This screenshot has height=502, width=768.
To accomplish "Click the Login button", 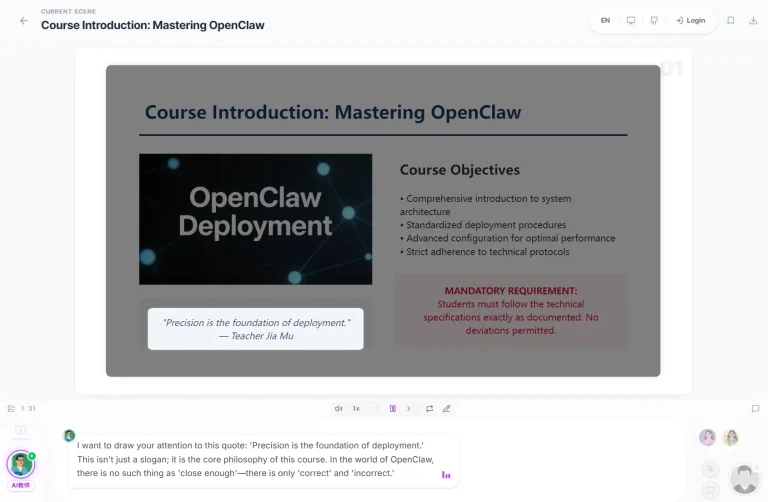I will click(690, 20).
